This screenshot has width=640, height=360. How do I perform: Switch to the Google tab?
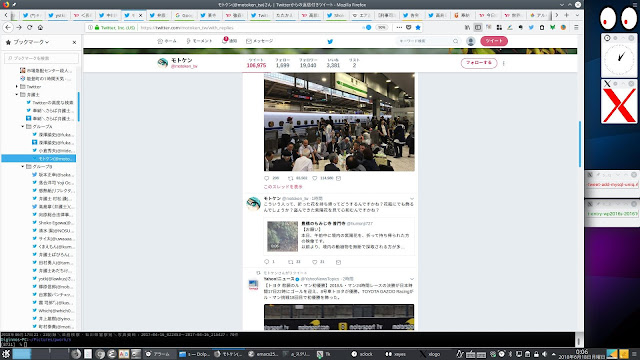(184, 16)
